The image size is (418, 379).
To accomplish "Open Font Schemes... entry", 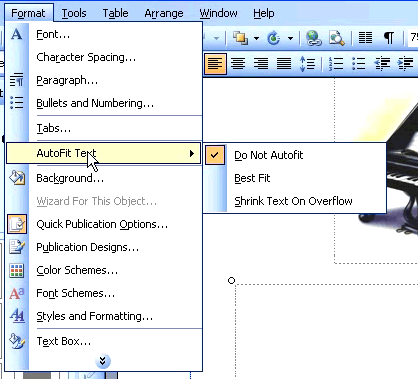I will 104,293.
